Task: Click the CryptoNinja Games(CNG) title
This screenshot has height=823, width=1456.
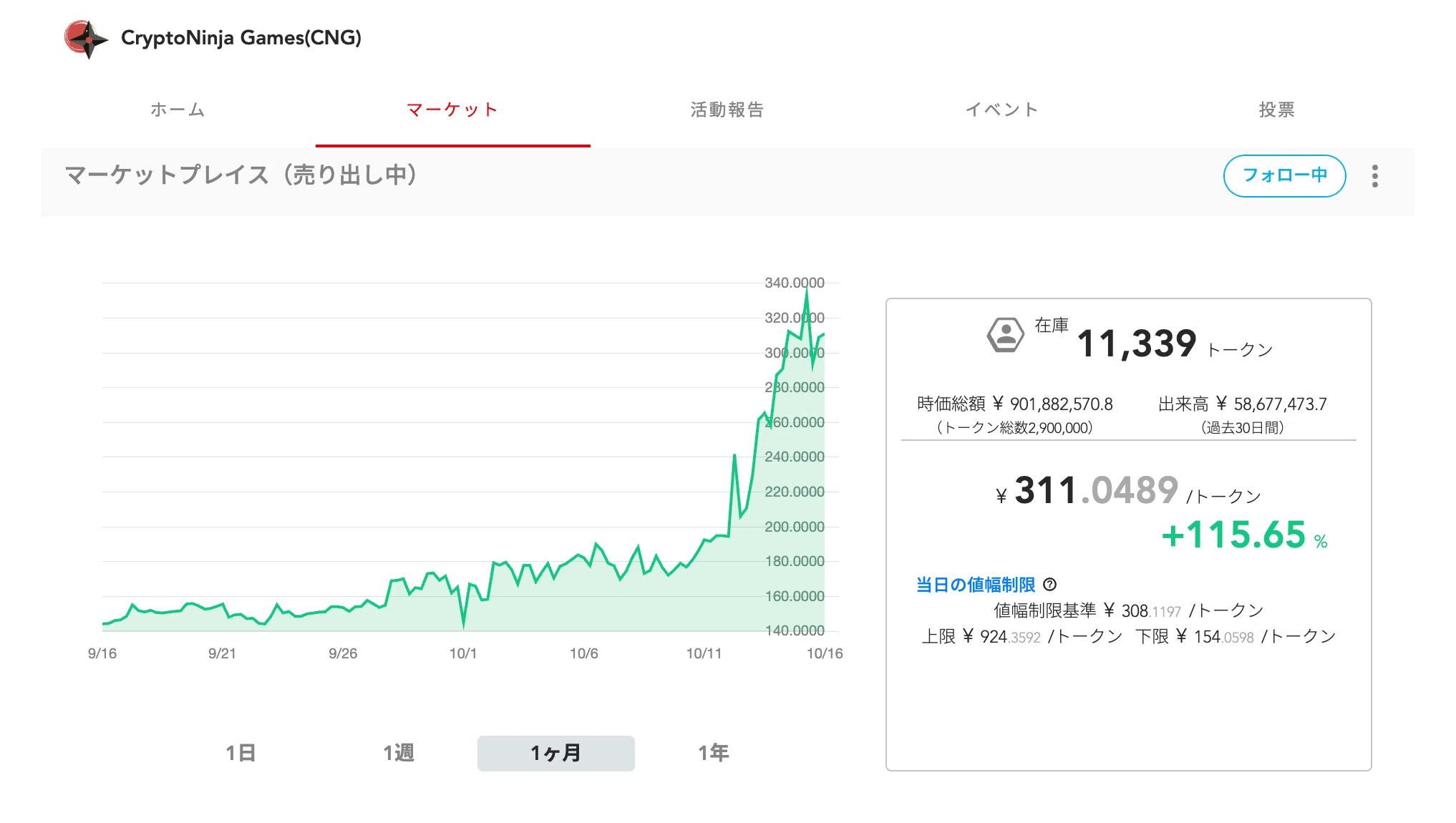Action: [241, 38]
